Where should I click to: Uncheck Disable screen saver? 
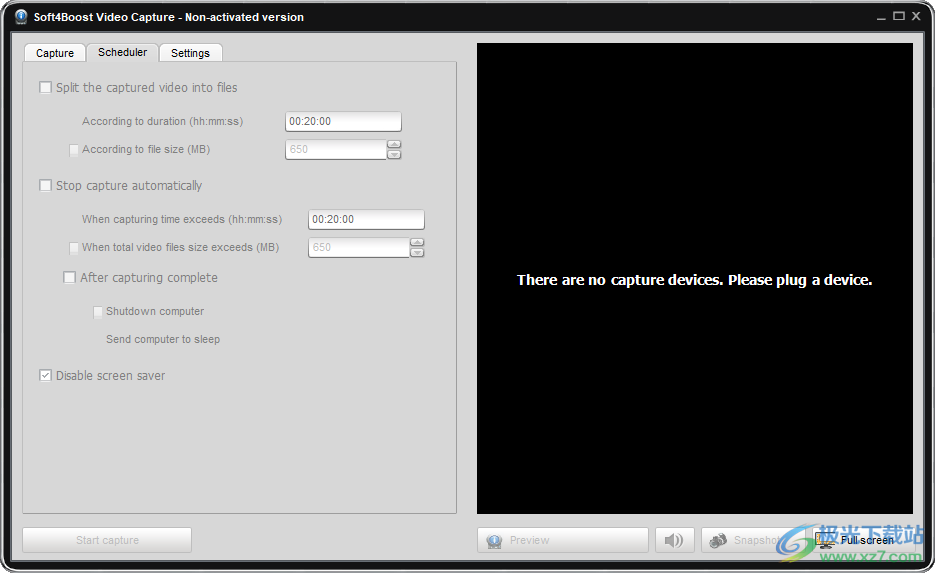45,376
